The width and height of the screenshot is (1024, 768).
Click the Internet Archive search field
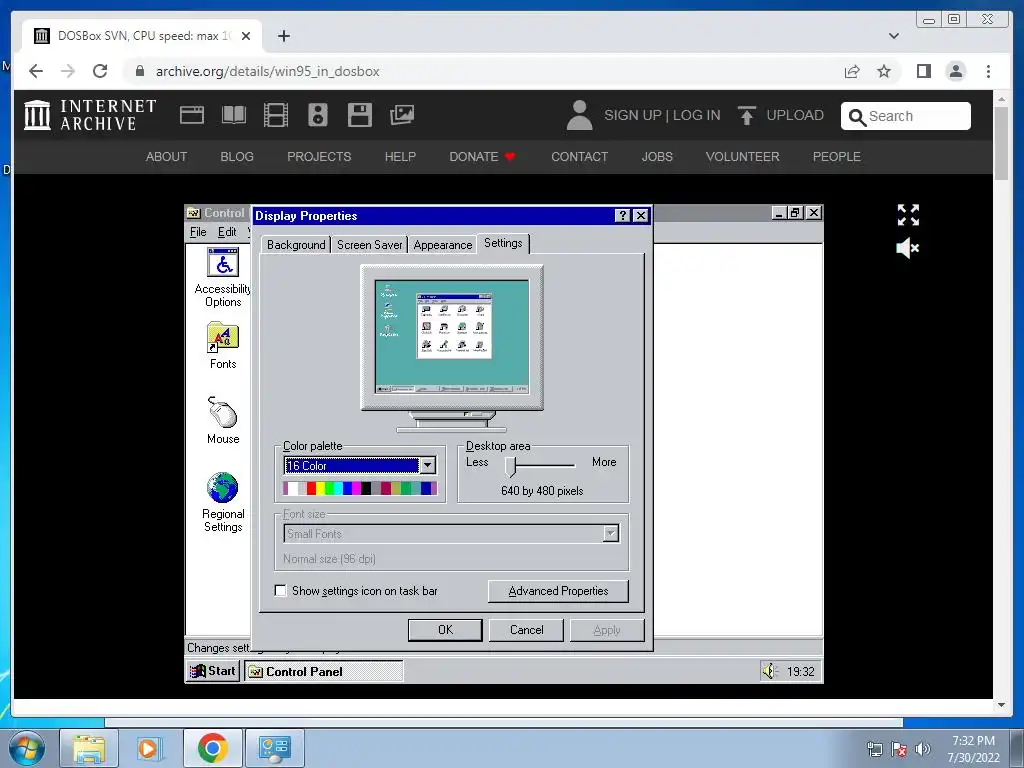(x=906, y=116)
